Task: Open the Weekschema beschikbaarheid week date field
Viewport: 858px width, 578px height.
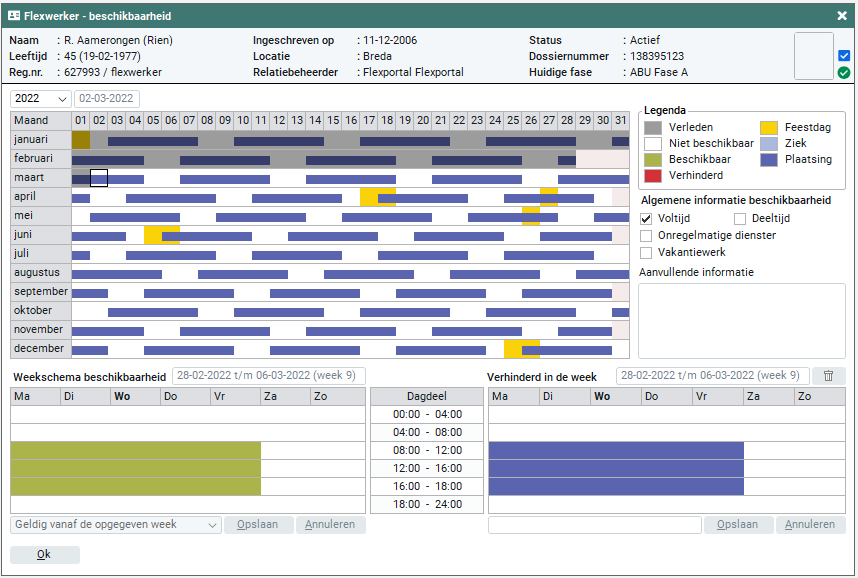Action: (x=268, y=376)
